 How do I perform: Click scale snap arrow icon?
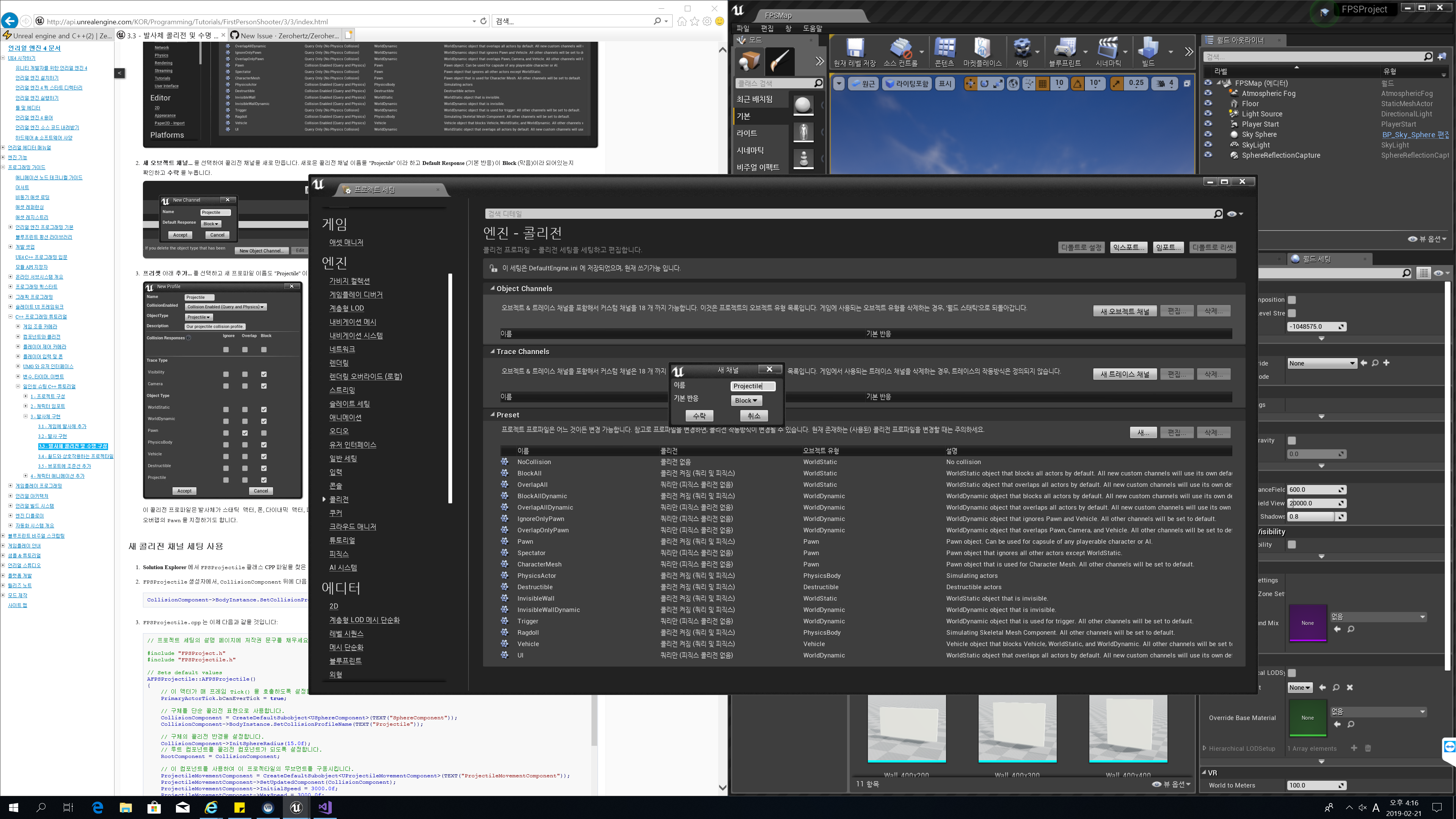pos(1117,84)
